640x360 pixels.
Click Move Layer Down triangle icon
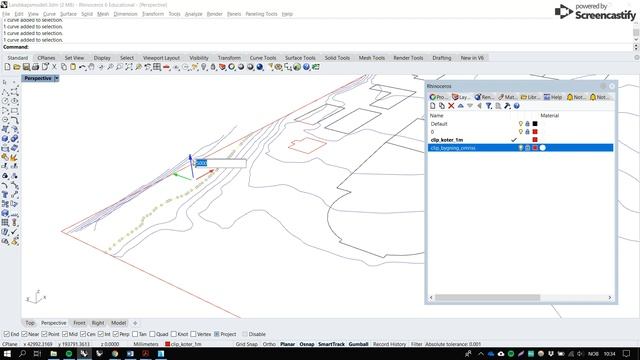coord(470,106)
